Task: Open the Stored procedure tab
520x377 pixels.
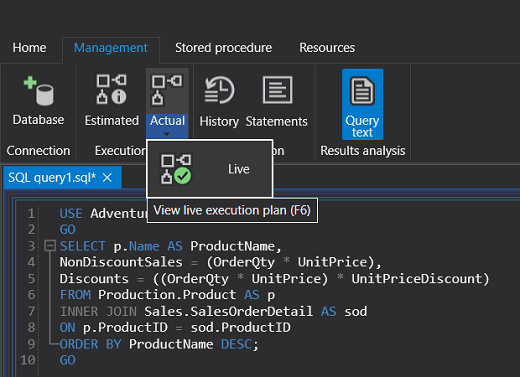Action: [223, 48]
